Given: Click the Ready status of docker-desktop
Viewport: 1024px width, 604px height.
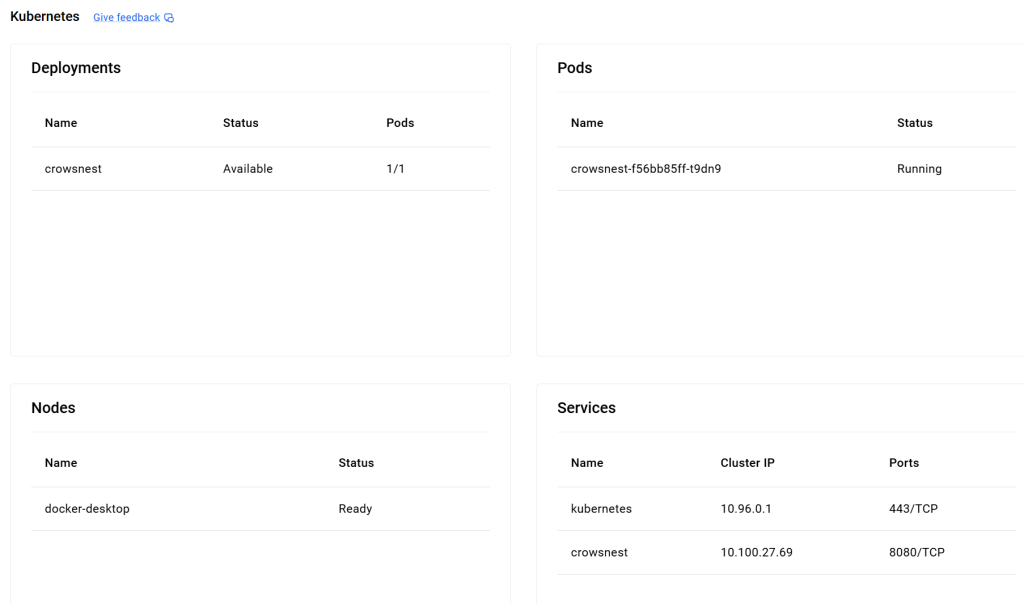Looking at the screenshot, I should (355, 509).
